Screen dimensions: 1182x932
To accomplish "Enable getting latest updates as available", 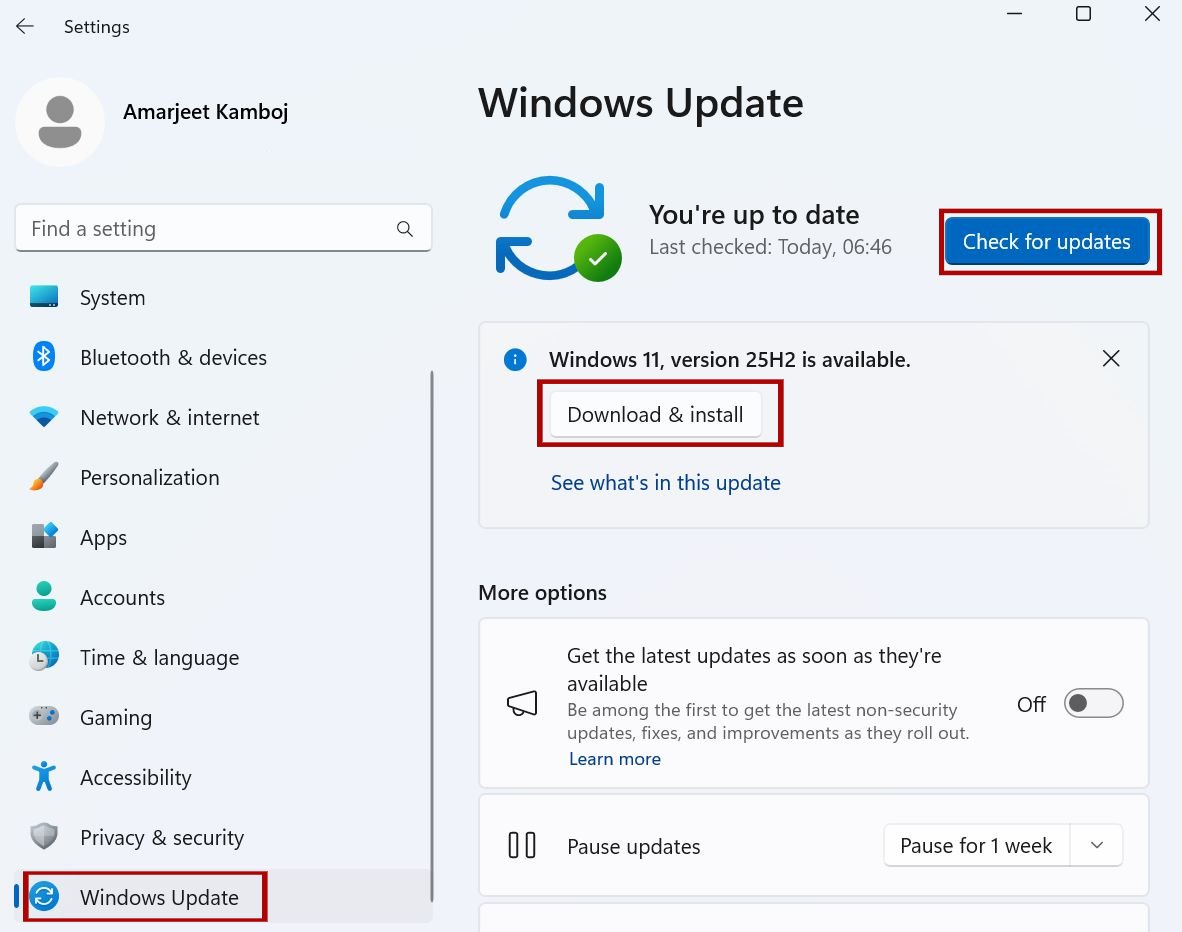I will 1093,703.
